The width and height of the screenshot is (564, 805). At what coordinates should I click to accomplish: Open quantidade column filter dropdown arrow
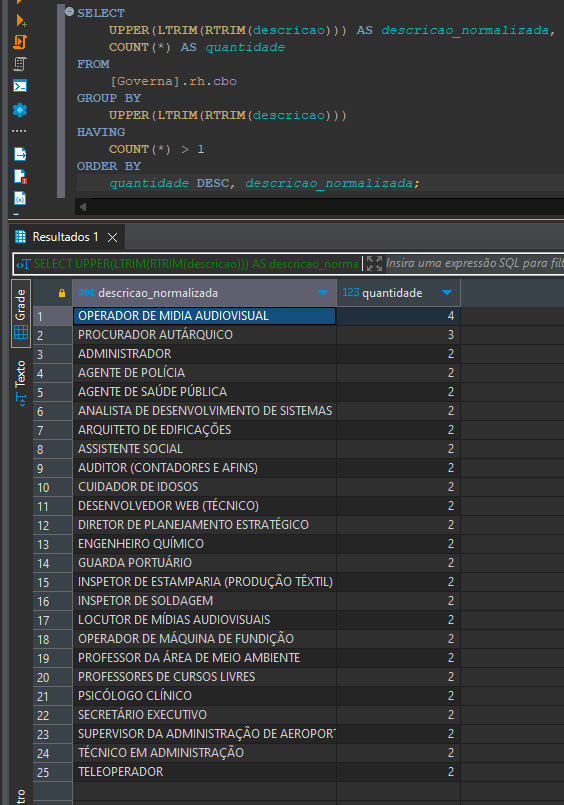447,293
